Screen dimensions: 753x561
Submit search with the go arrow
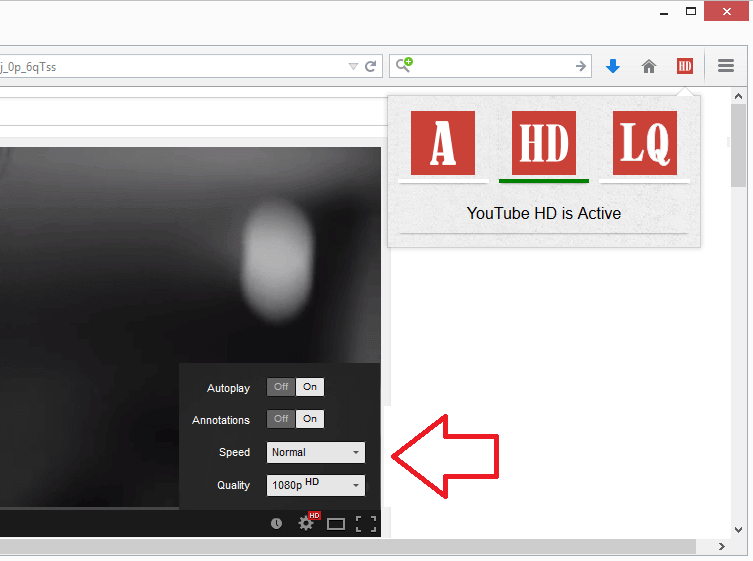(581, 66)
